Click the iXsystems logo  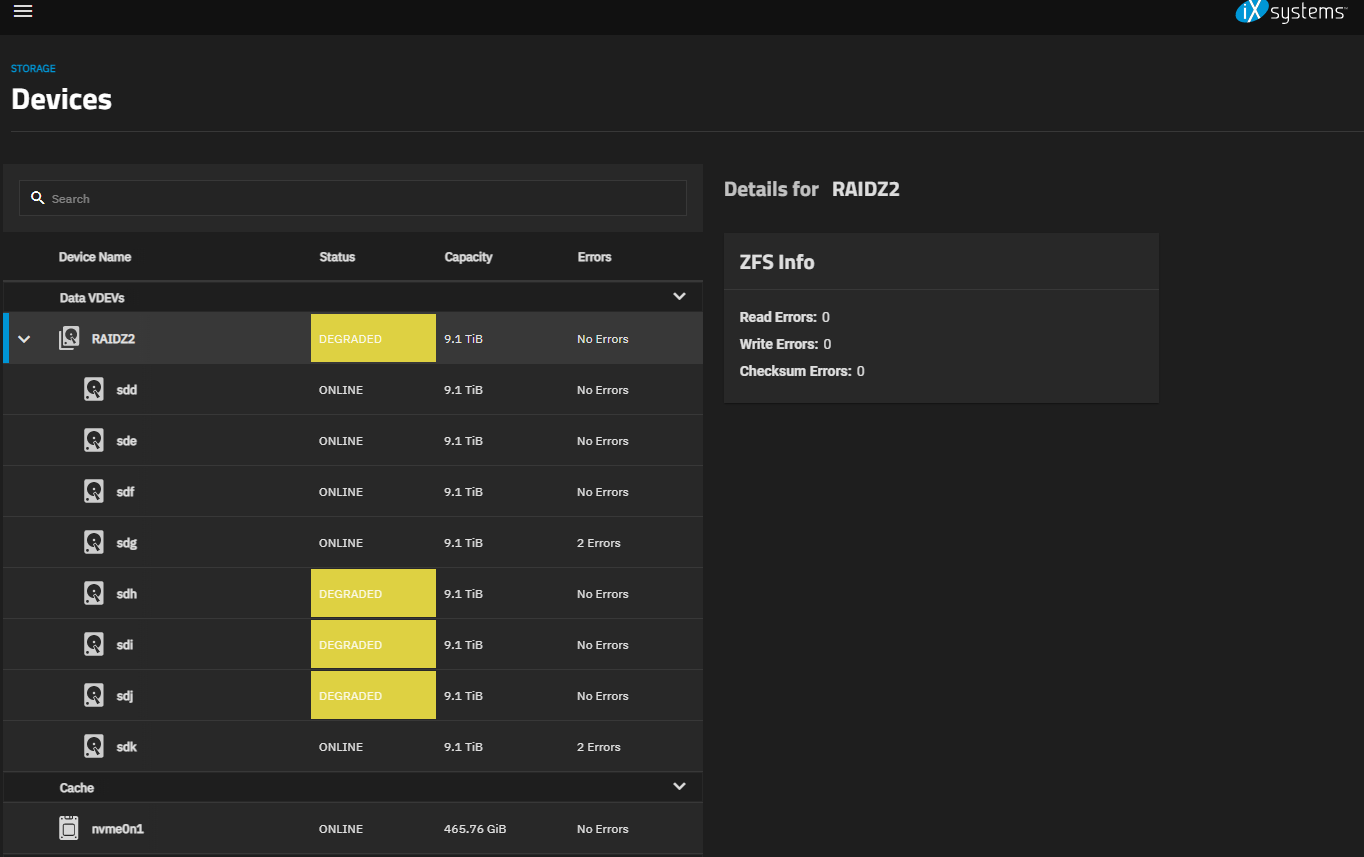(1291, 12)
